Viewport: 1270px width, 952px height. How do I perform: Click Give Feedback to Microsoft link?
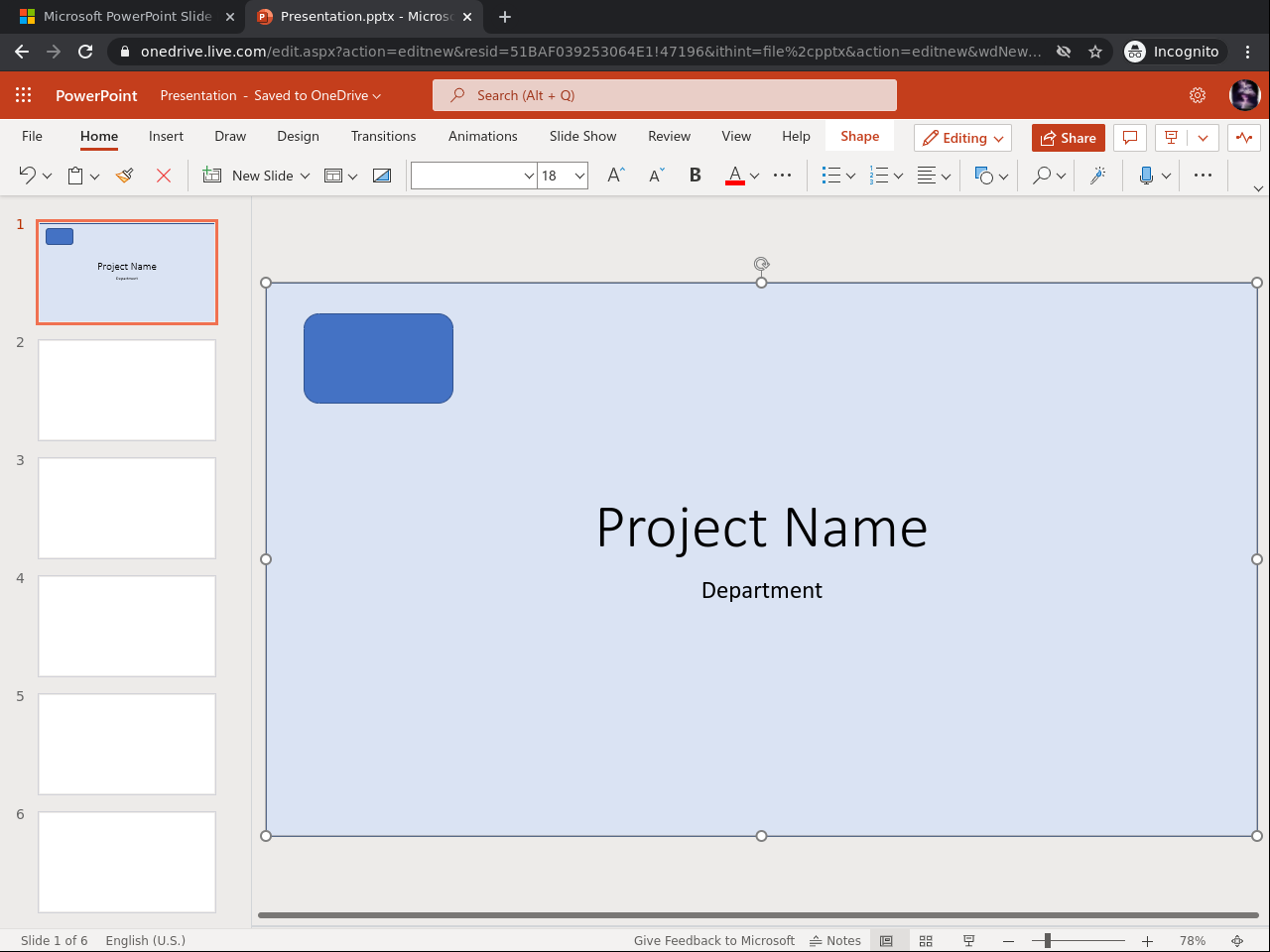click(713, 940)
